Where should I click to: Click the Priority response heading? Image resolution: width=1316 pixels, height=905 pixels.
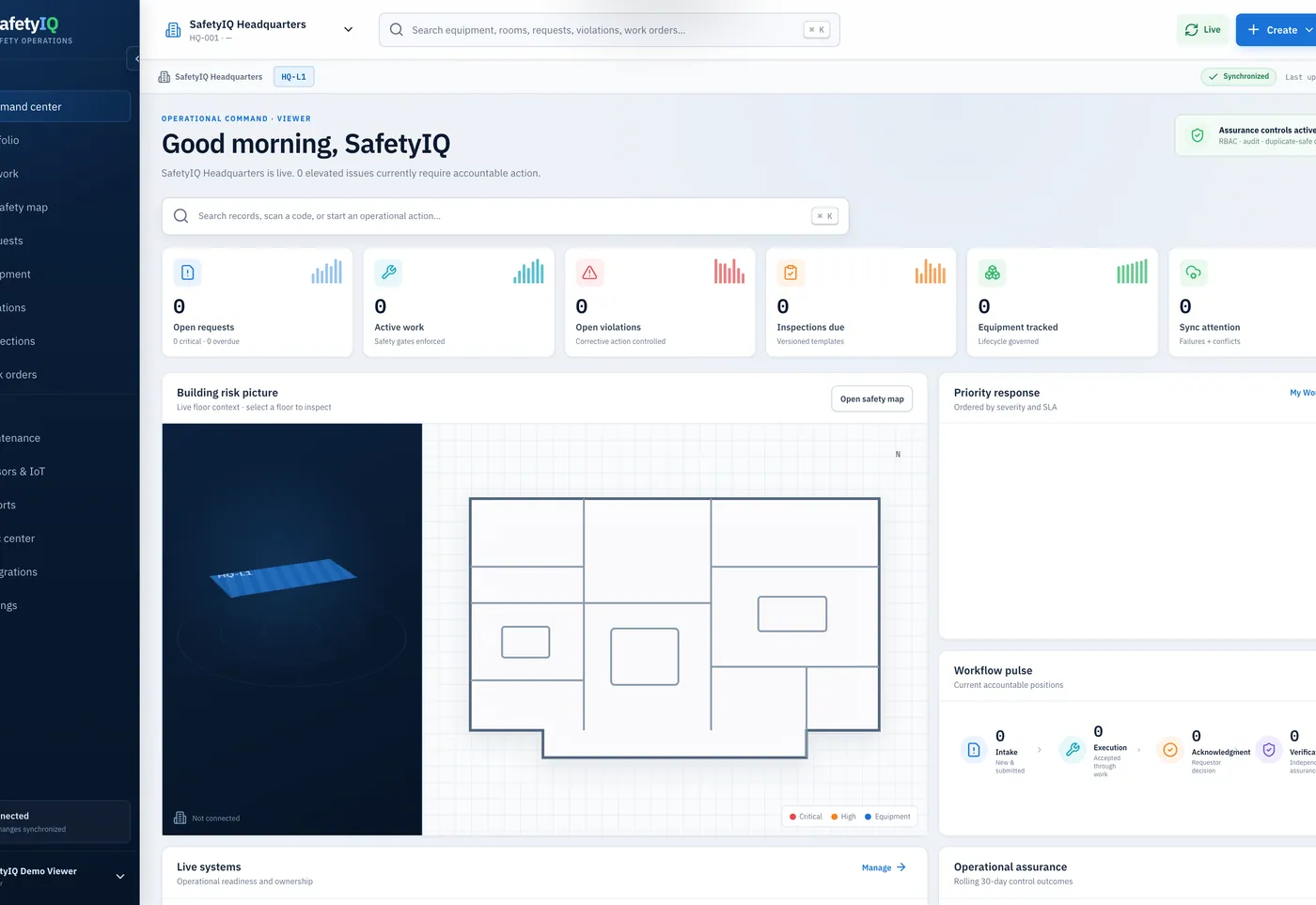(x=996, y=393)
